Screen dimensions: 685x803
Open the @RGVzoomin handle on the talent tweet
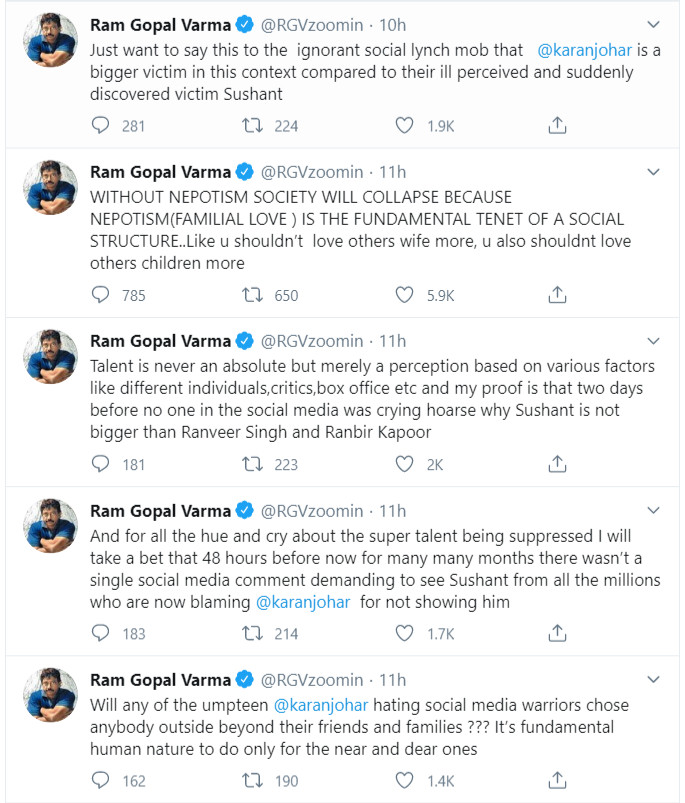pos(312,341)
